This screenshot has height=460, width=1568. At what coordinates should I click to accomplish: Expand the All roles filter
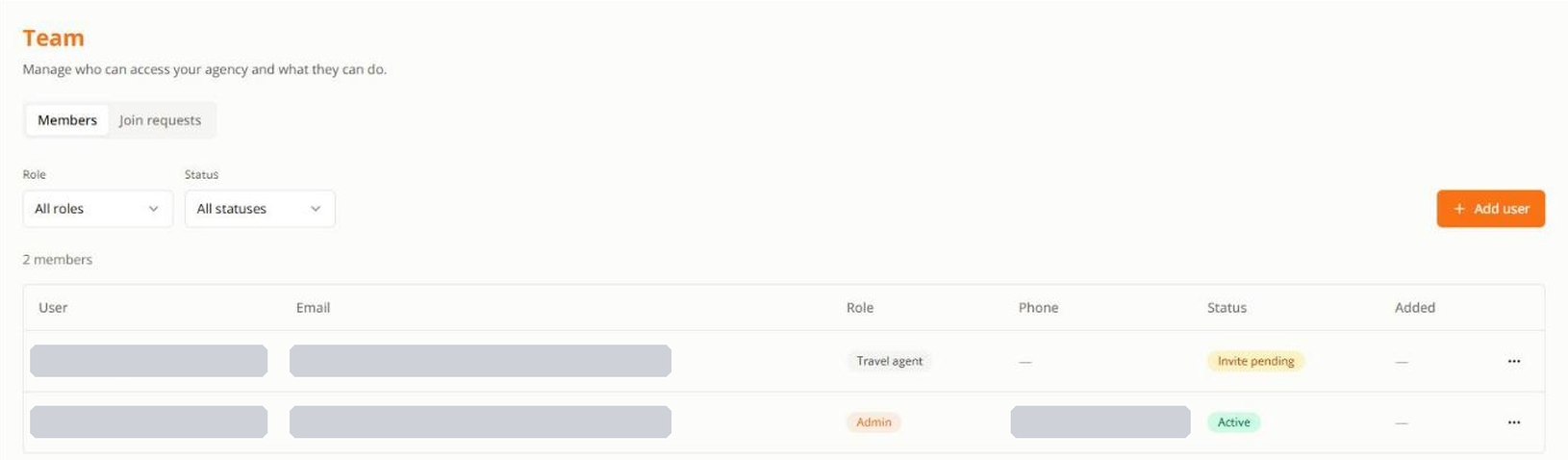pyautogui.click(x=98, y=209)
